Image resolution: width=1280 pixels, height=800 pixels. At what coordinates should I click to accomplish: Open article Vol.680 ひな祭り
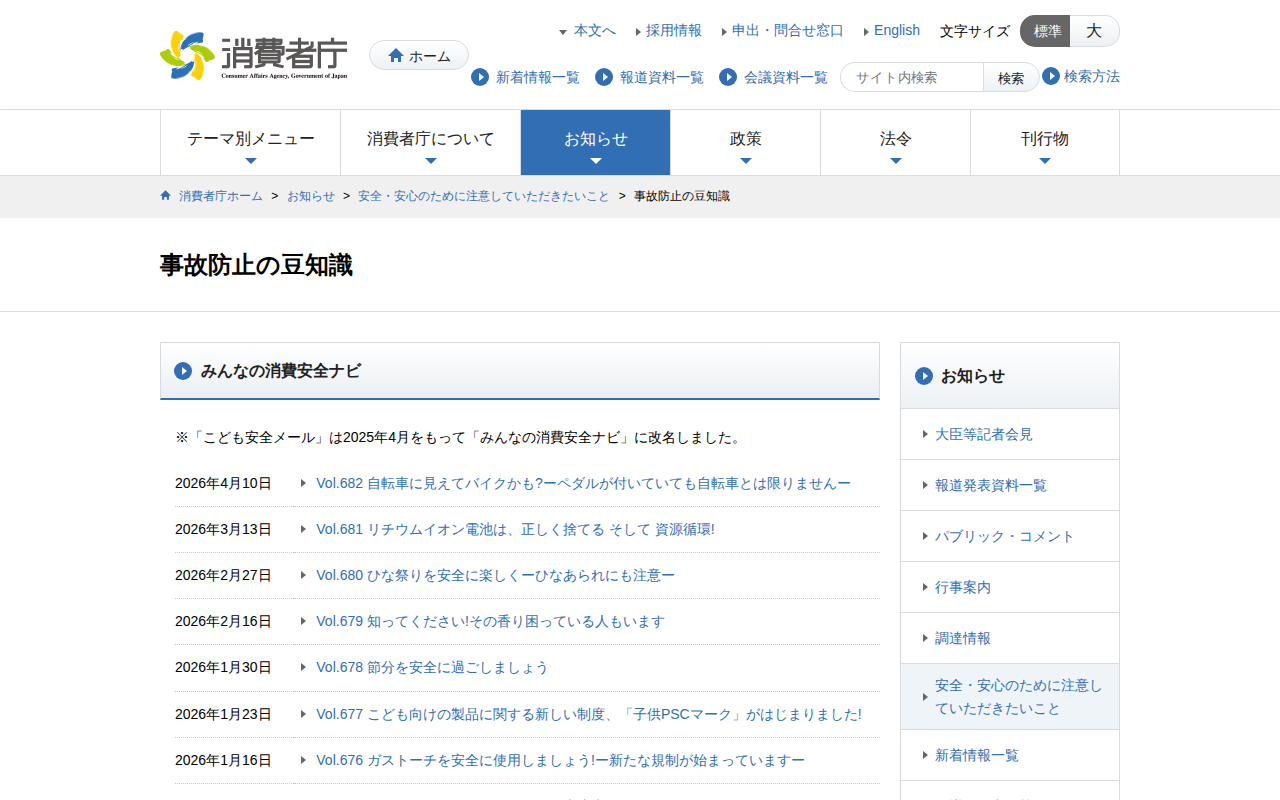point(495,575)
